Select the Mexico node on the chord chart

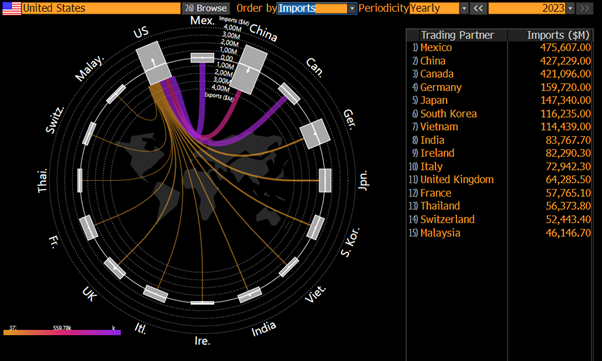coord(202,58)
